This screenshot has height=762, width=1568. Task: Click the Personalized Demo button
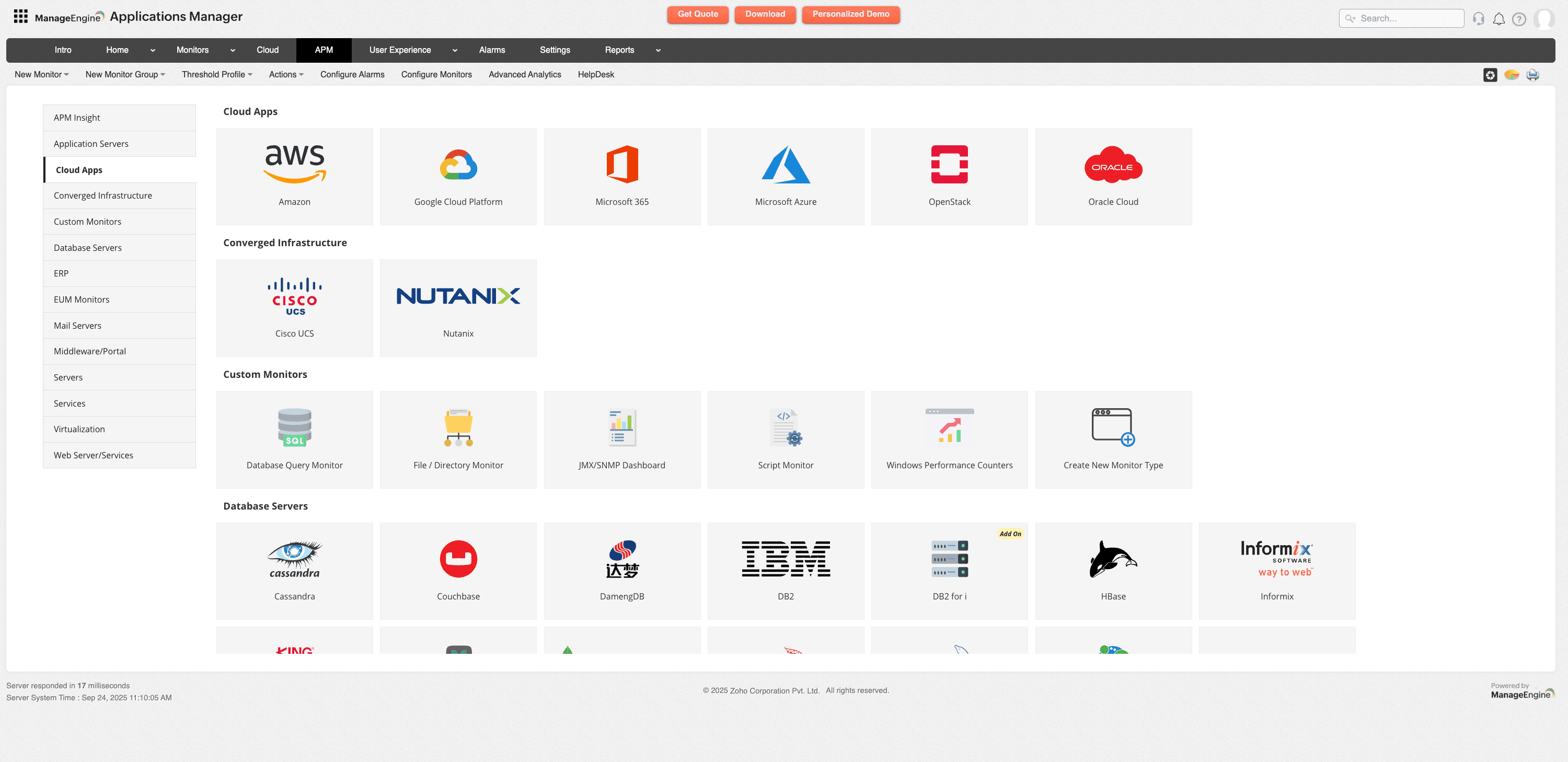[851, 14]
